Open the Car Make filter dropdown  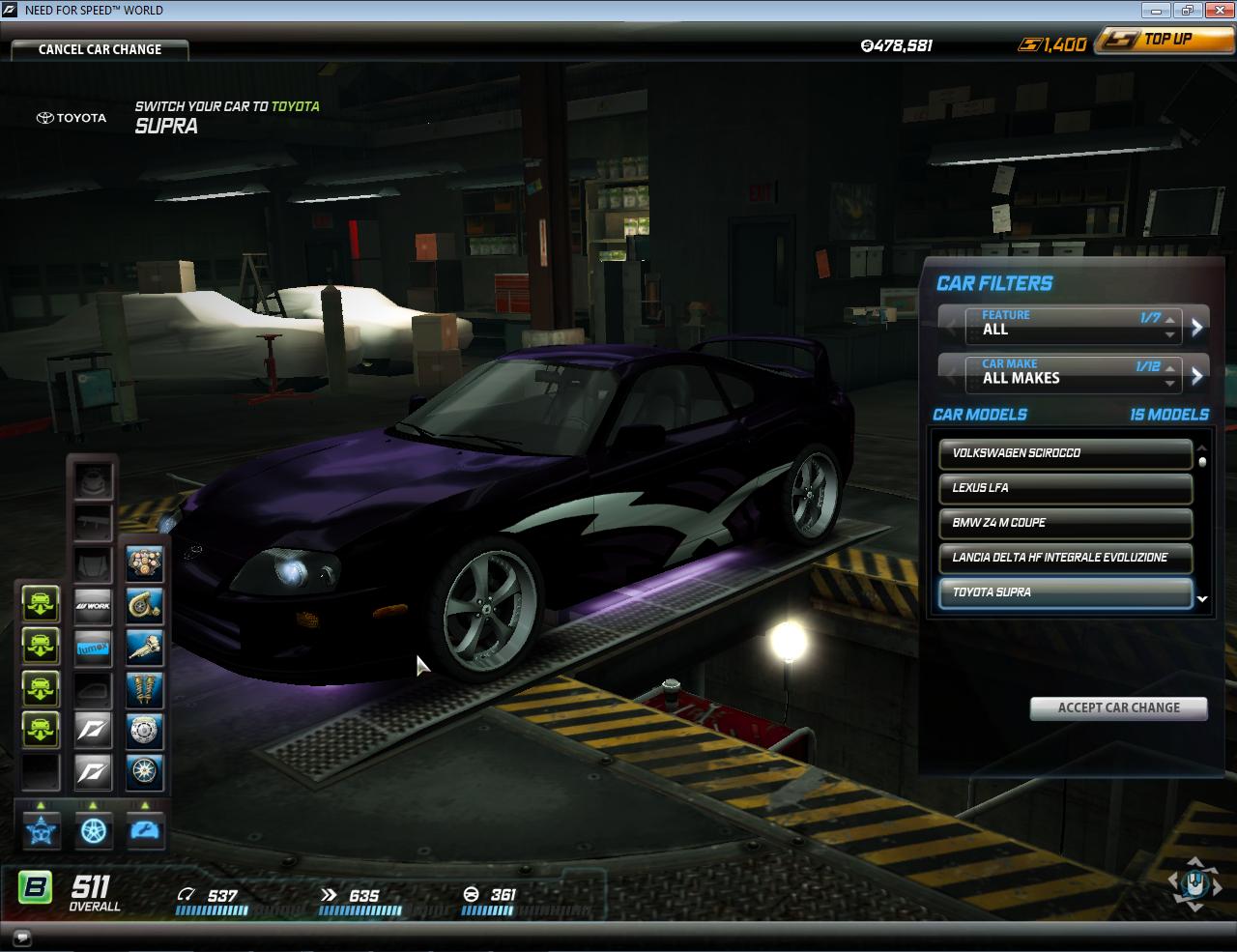click(x=1074, y=374)
